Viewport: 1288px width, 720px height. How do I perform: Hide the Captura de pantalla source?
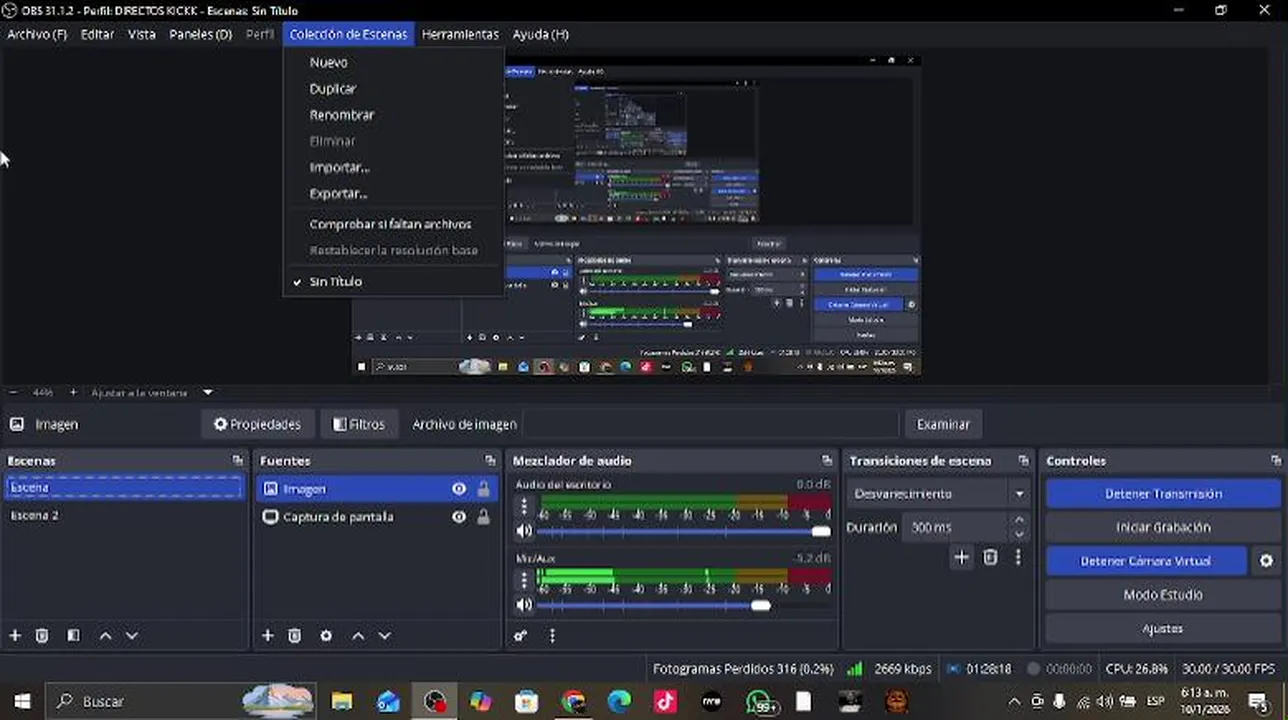pos(459,517)
